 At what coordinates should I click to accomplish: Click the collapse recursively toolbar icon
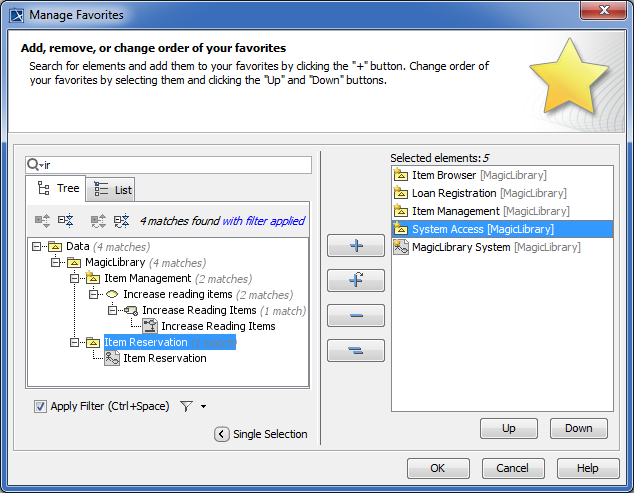coord(121,221)
